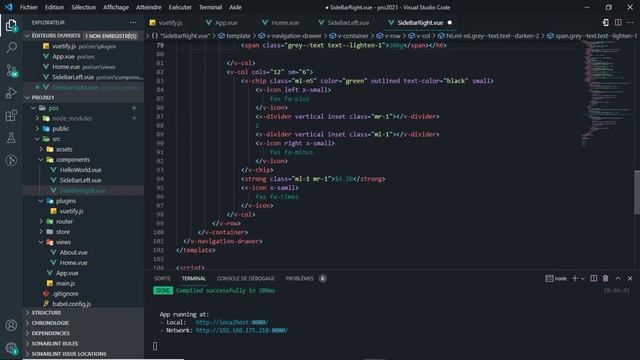The height and width of the screenshot is (360, 640).
Task: Click the VS Code logo icon
Action: pos(8,7)
